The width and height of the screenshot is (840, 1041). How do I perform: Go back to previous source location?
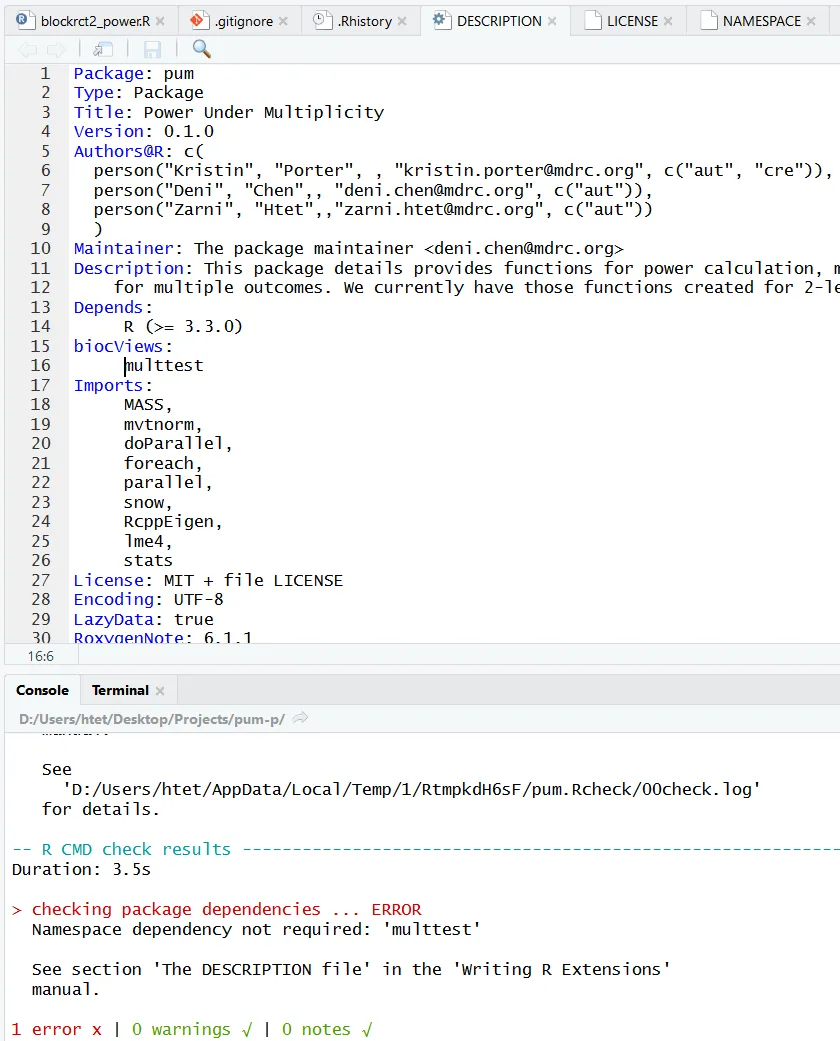[x=27, y=48]
